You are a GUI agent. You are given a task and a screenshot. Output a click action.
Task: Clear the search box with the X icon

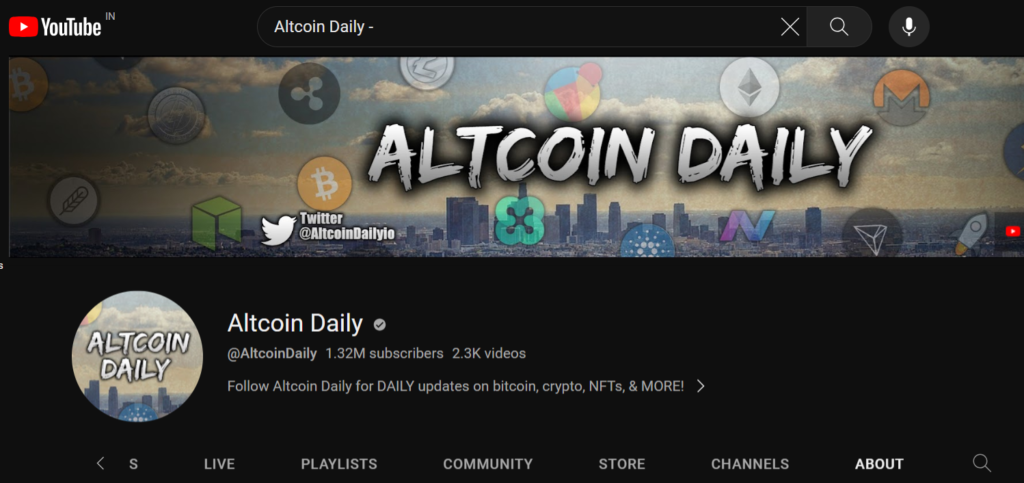coord(790,27)
